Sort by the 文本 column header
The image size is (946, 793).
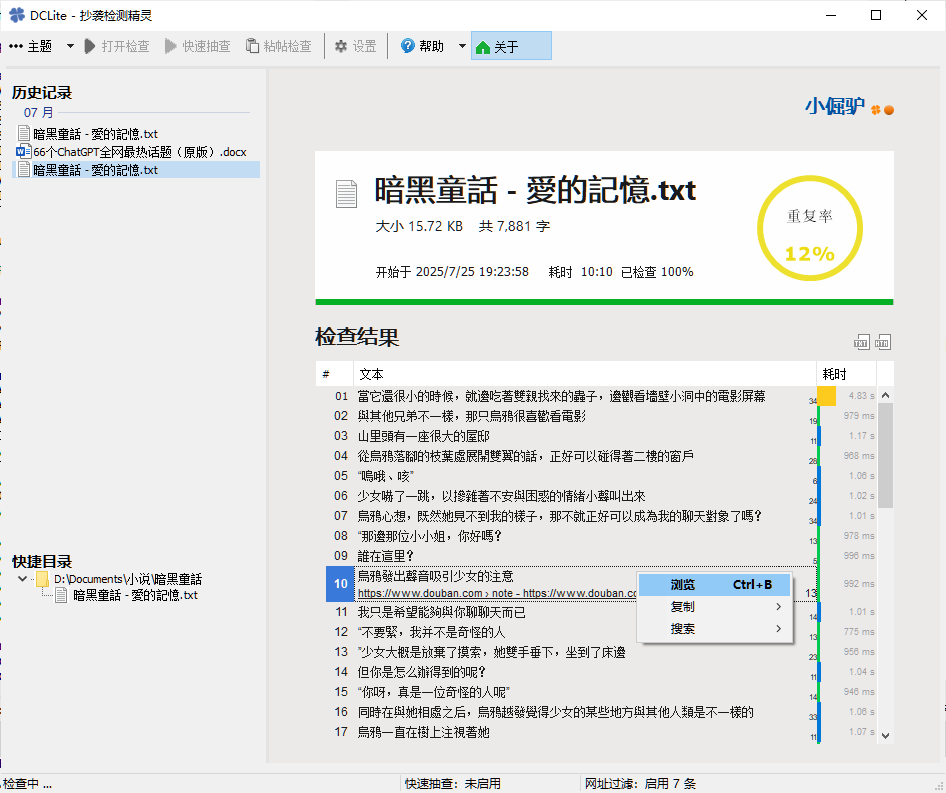click(585, 374)
